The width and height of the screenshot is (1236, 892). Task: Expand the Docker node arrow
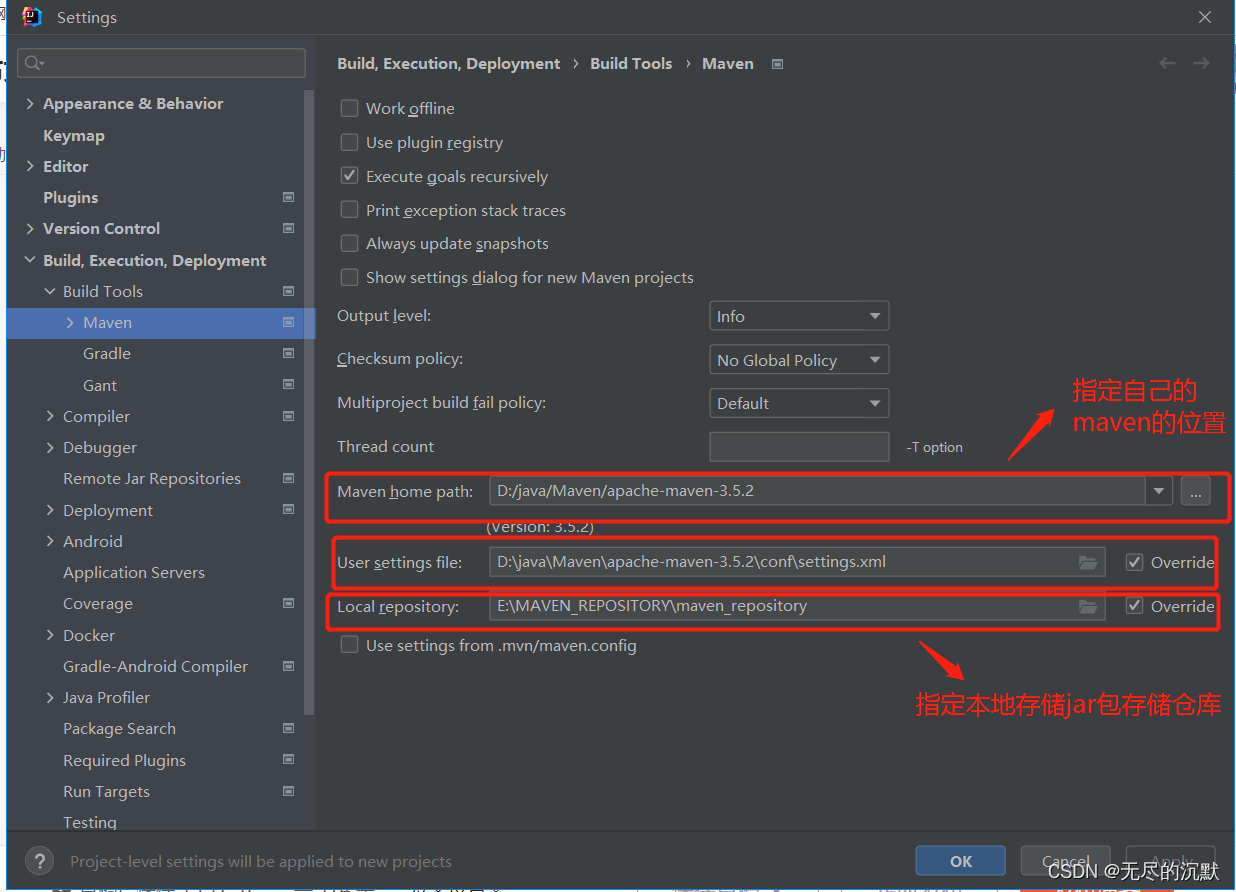(x=50, y=635)
